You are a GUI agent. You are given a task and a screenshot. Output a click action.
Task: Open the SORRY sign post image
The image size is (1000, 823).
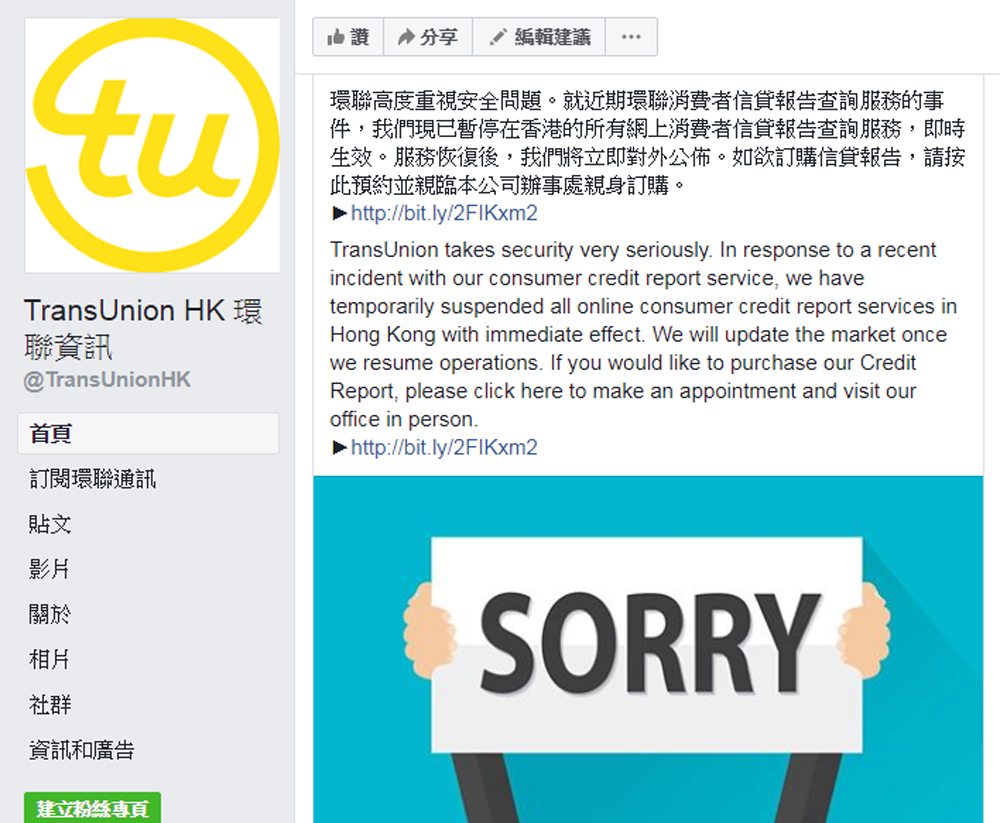[x=648, y=649]
